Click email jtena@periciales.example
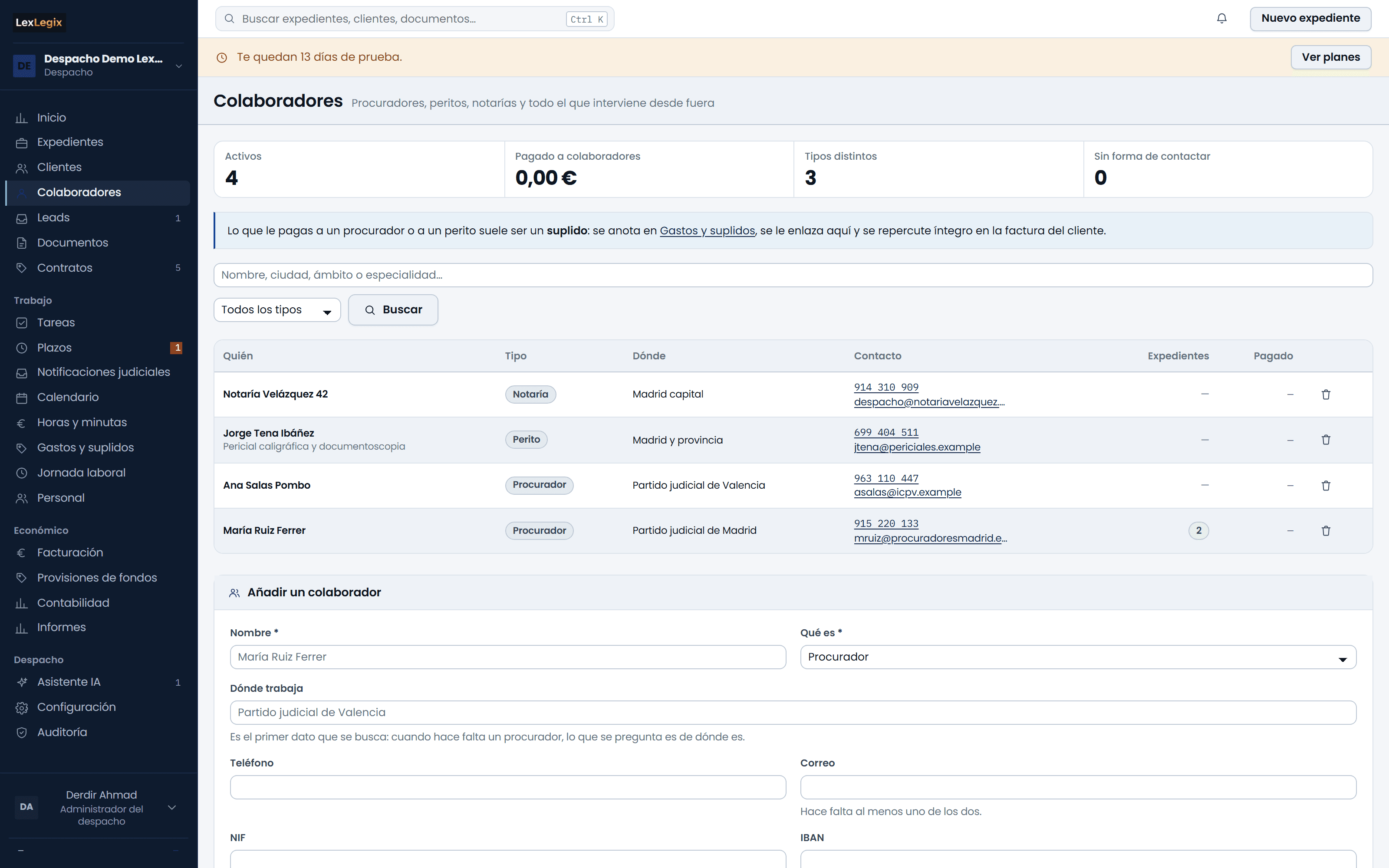1389x868 pixels. [917, 447]
